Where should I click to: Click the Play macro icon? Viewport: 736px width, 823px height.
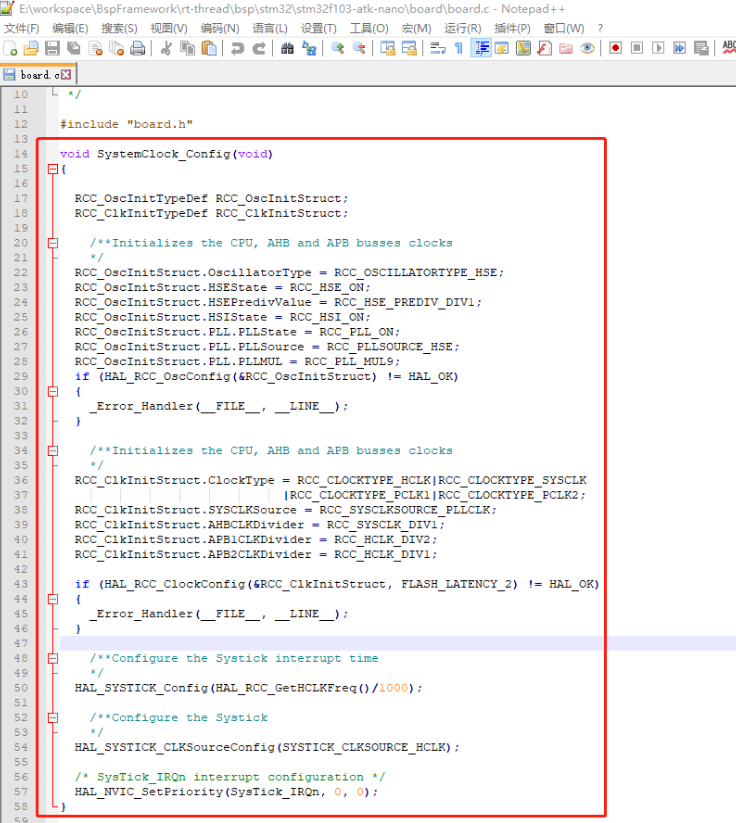(x=658, y=48)
